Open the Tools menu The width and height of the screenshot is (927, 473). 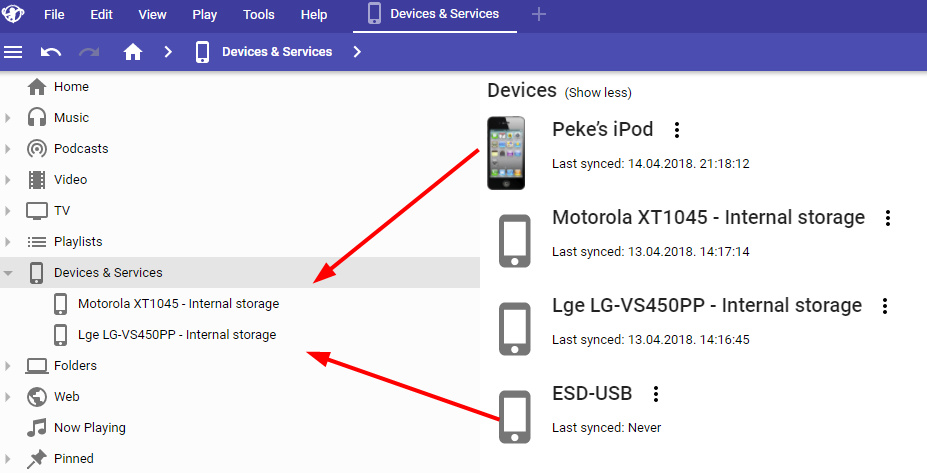pos(259,15)
